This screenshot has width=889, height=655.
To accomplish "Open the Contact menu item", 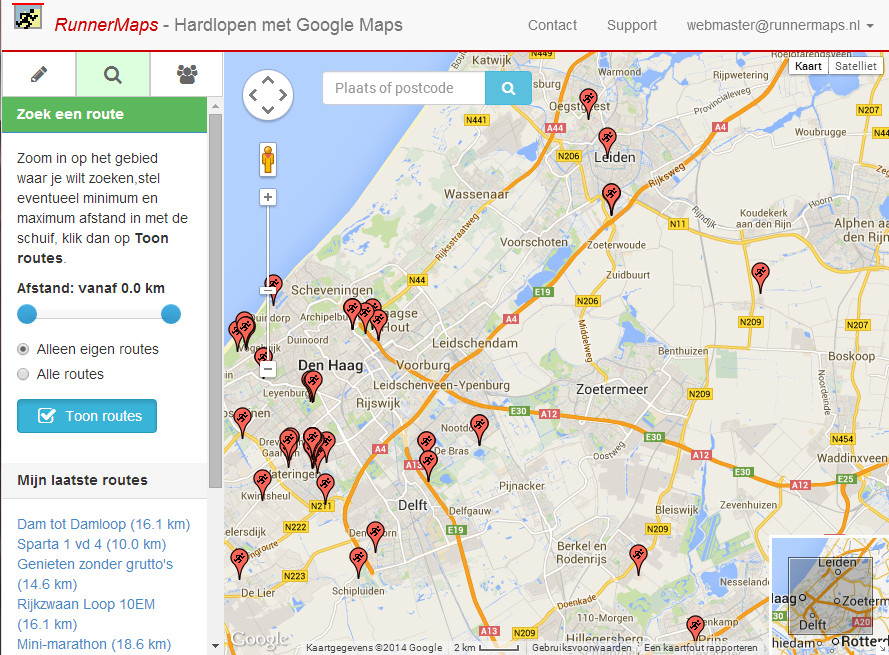I will click(552, 25).
